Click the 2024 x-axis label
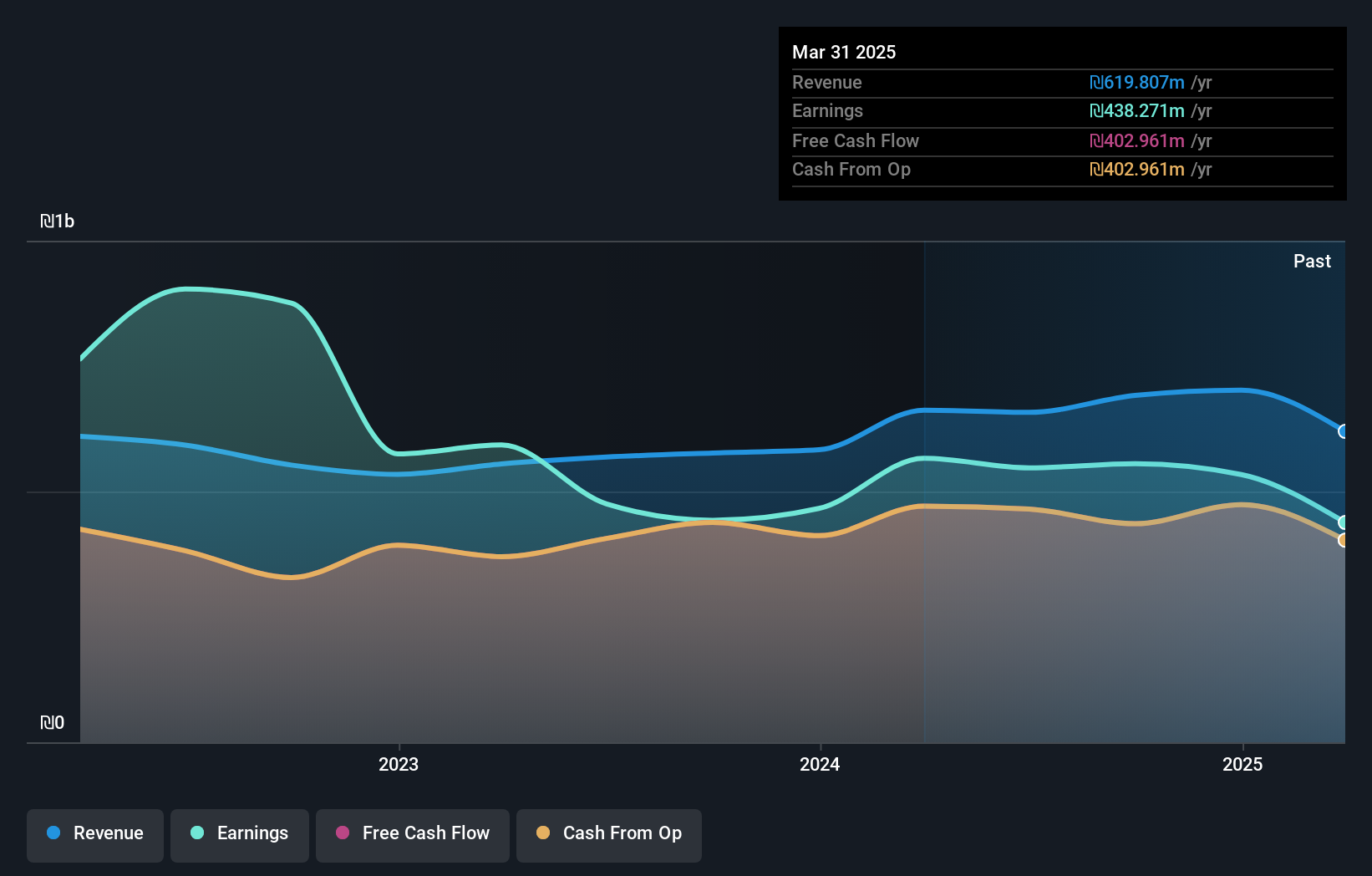The image size is (1372, 876). [x=820, y=765]
